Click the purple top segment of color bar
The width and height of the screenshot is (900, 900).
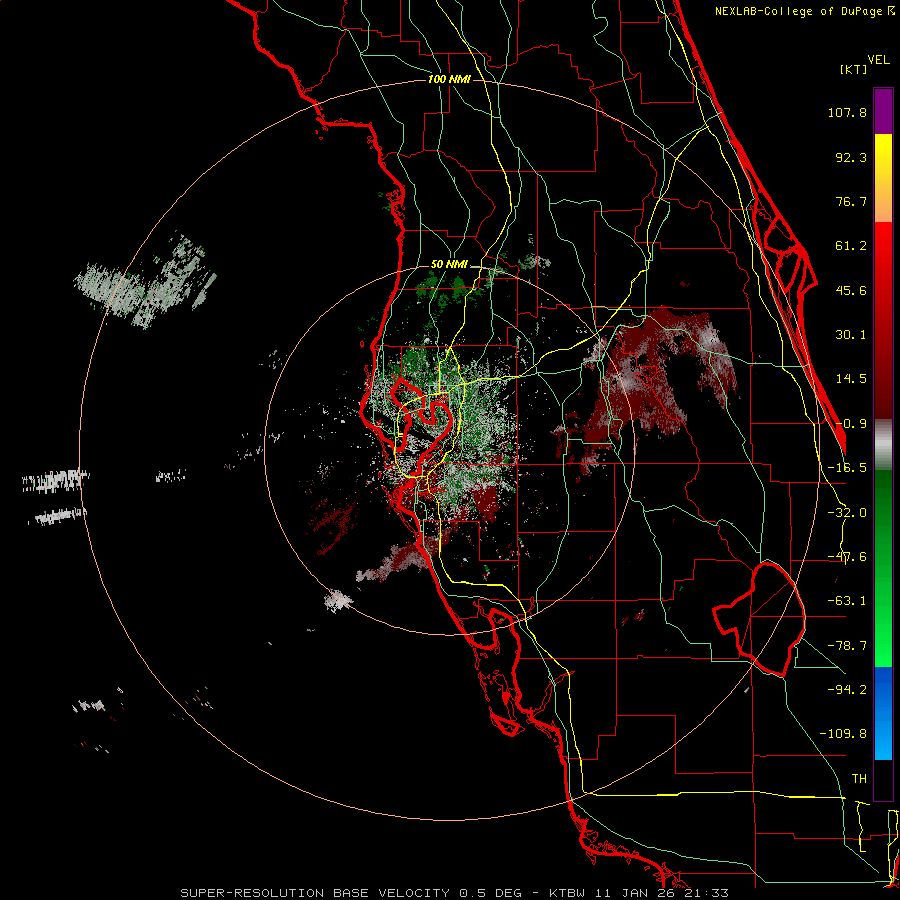tap(883, 112)
